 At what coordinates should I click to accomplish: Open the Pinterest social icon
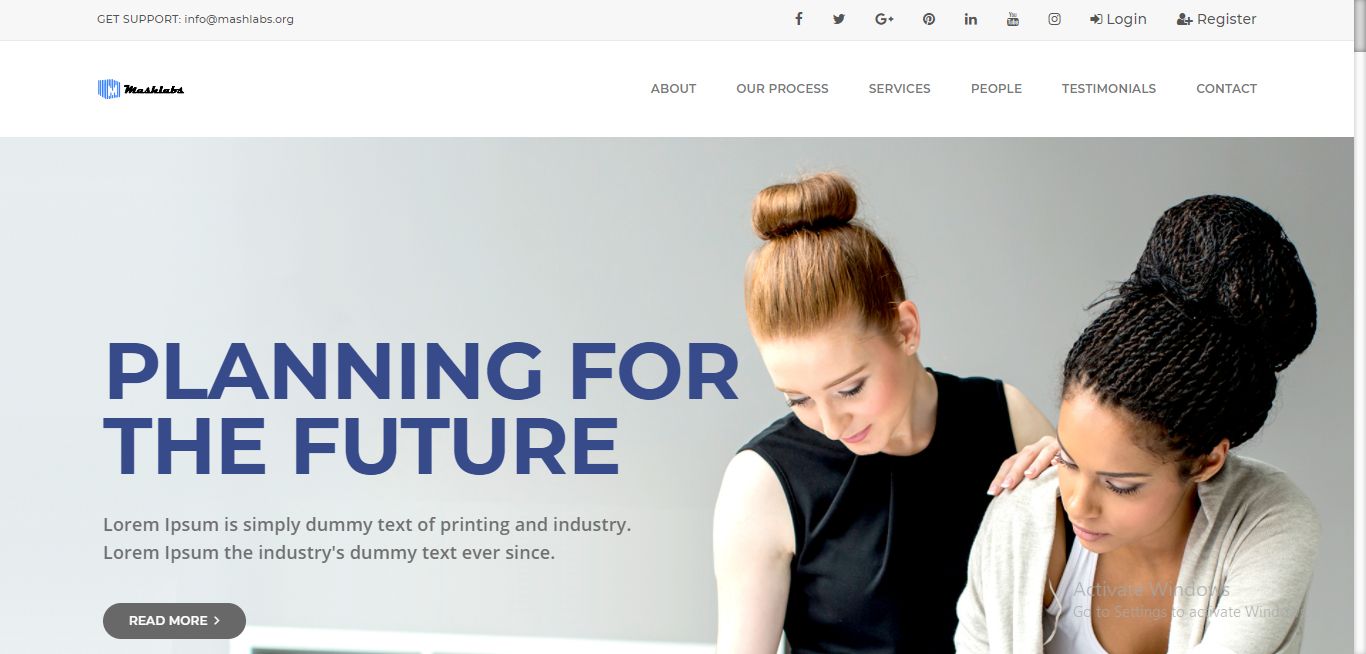929,19
